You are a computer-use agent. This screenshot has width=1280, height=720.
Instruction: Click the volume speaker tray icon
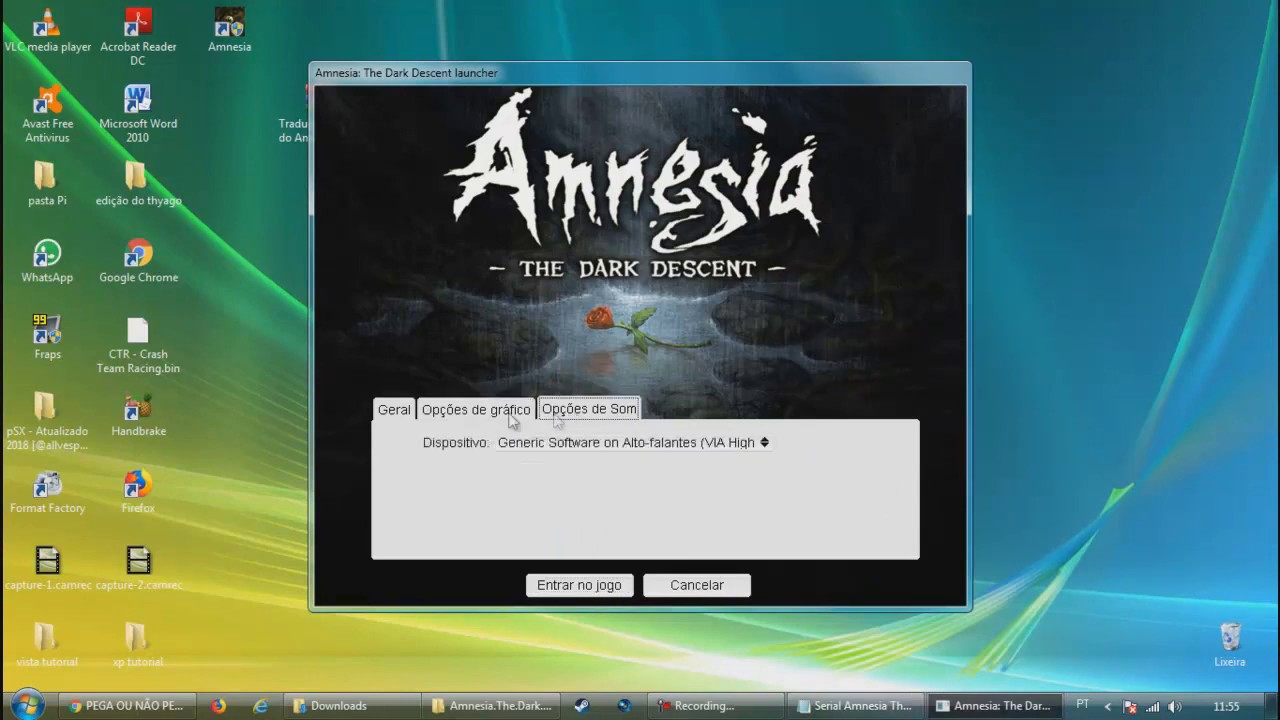click(1175, 706)
